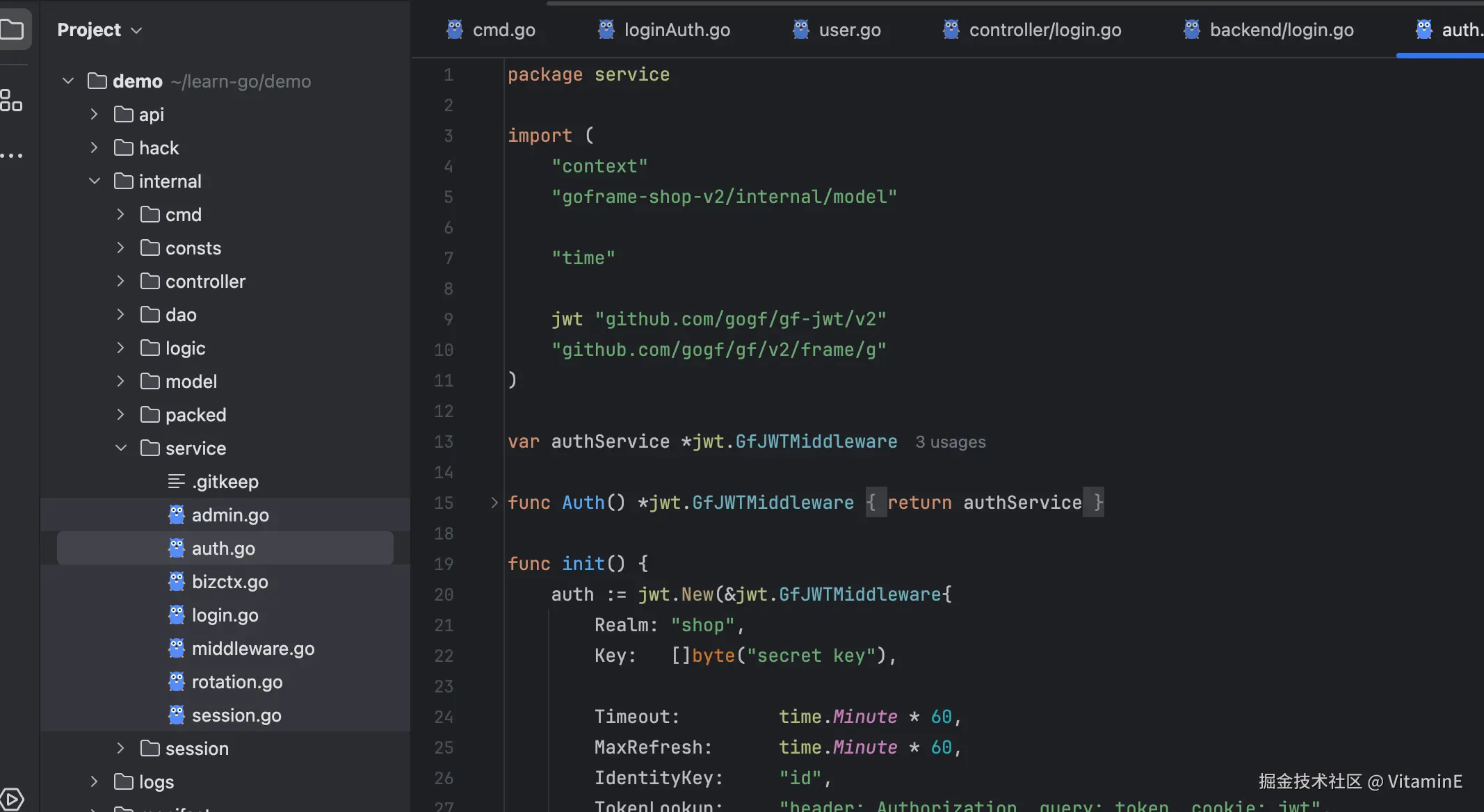Click line number 19 in the gutter

coord(444,564)
